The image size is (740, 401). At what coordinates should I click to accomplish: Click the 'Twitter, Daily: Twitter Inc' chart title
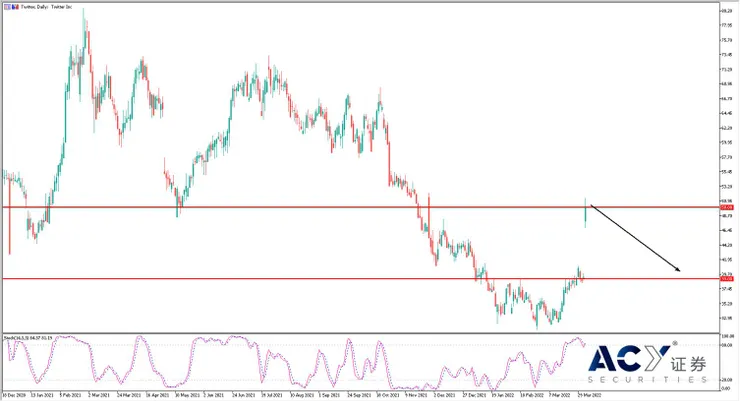[x=46, y=7]
